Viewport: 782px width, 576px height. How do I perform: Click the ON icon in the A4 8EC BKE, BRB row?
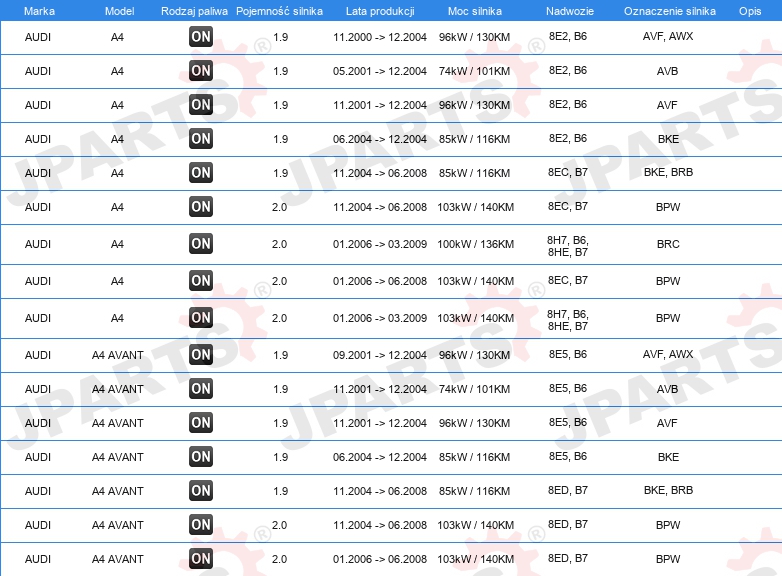click(201, 173)
